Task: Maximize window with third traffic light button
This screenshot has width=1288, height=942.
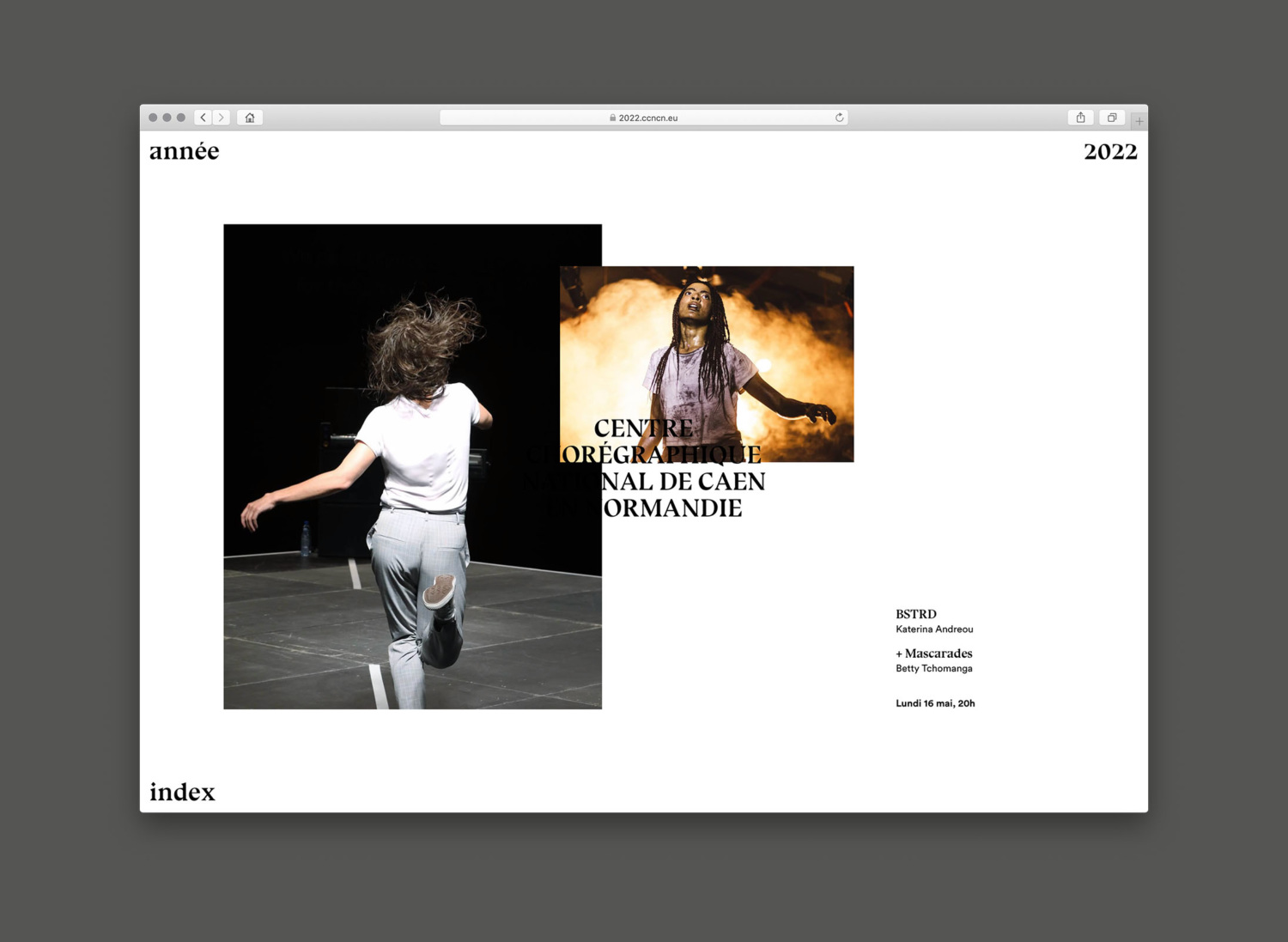Action: (180, 118)
